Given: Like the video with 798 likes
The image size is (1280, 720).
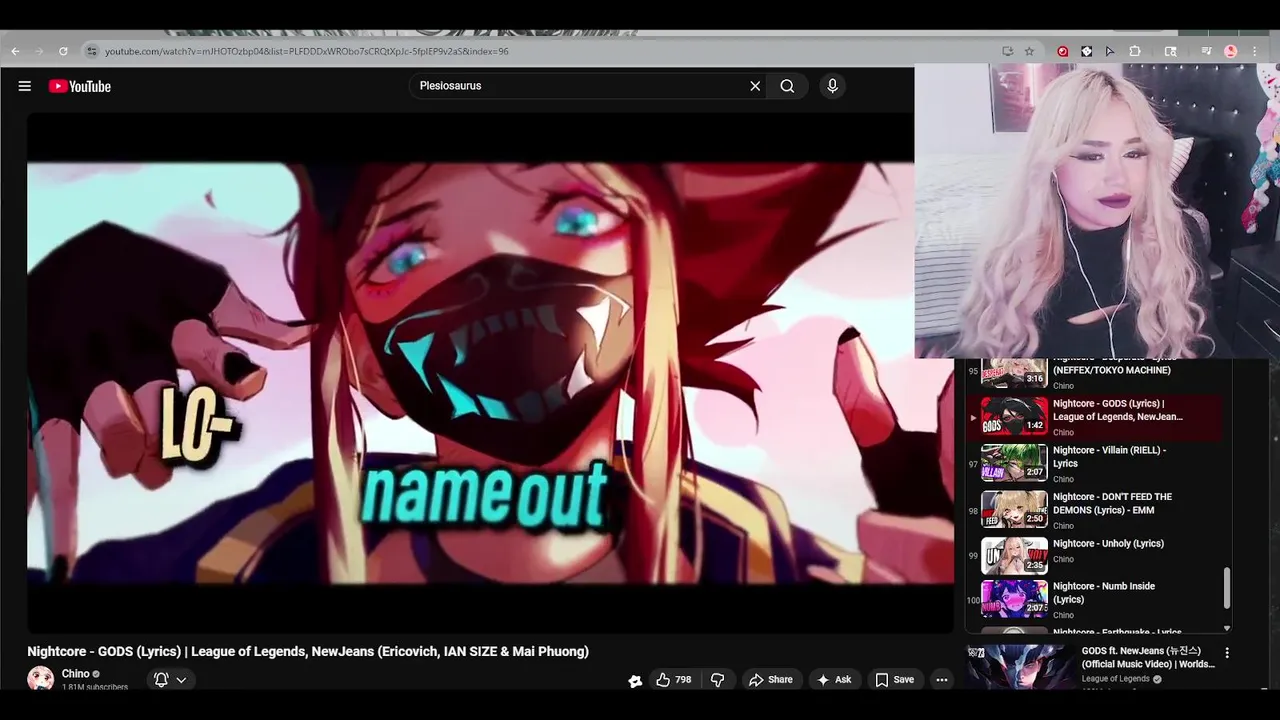Looking at the screenshot, I should point(673,679).
